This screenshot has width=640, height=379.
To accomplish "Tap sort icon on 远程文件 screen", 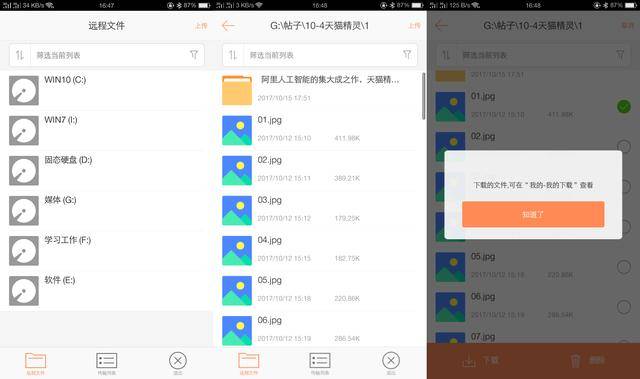I will click(20, 55).
